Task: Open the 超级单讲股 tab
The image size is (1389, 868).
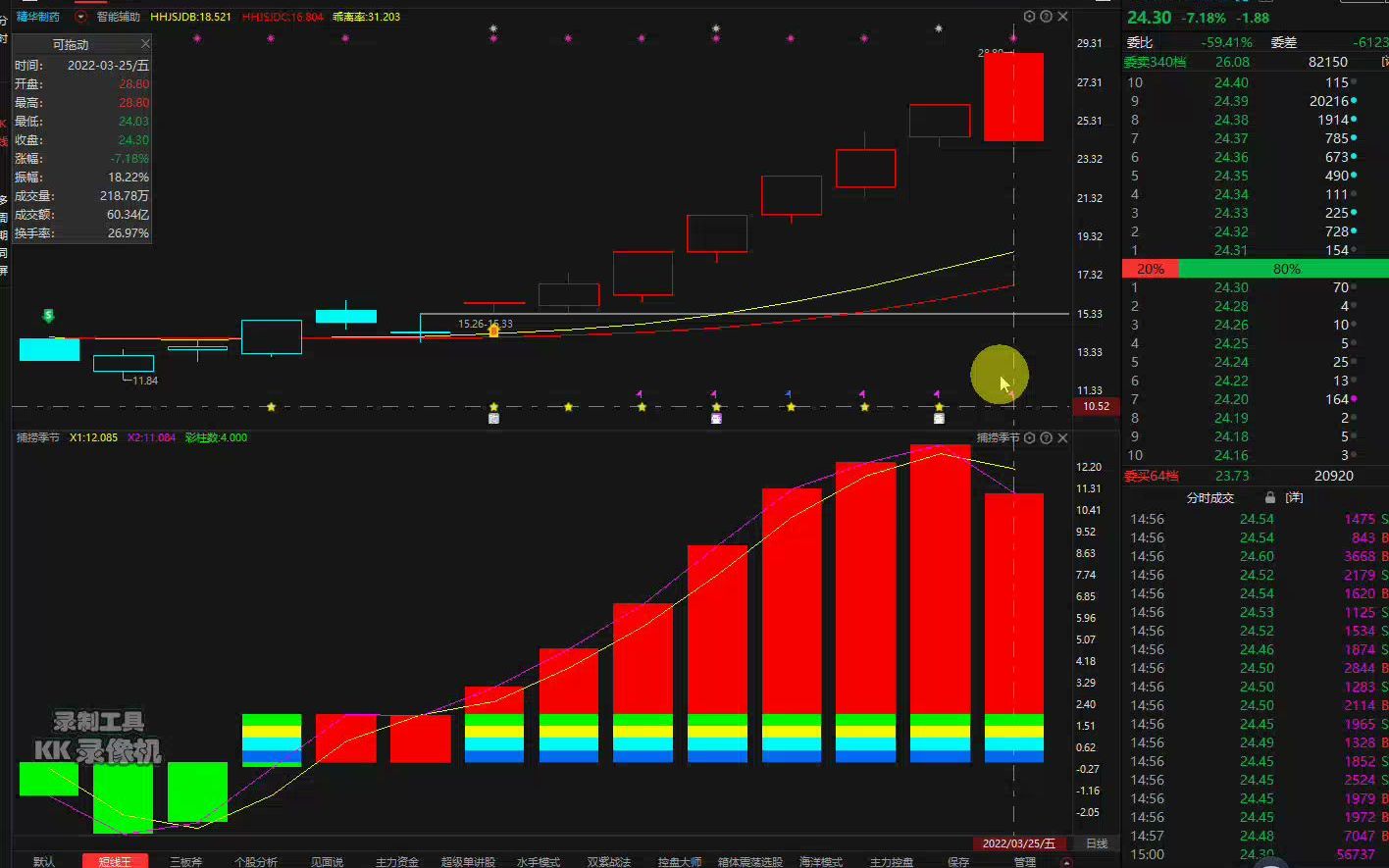Action: [468, 861]
